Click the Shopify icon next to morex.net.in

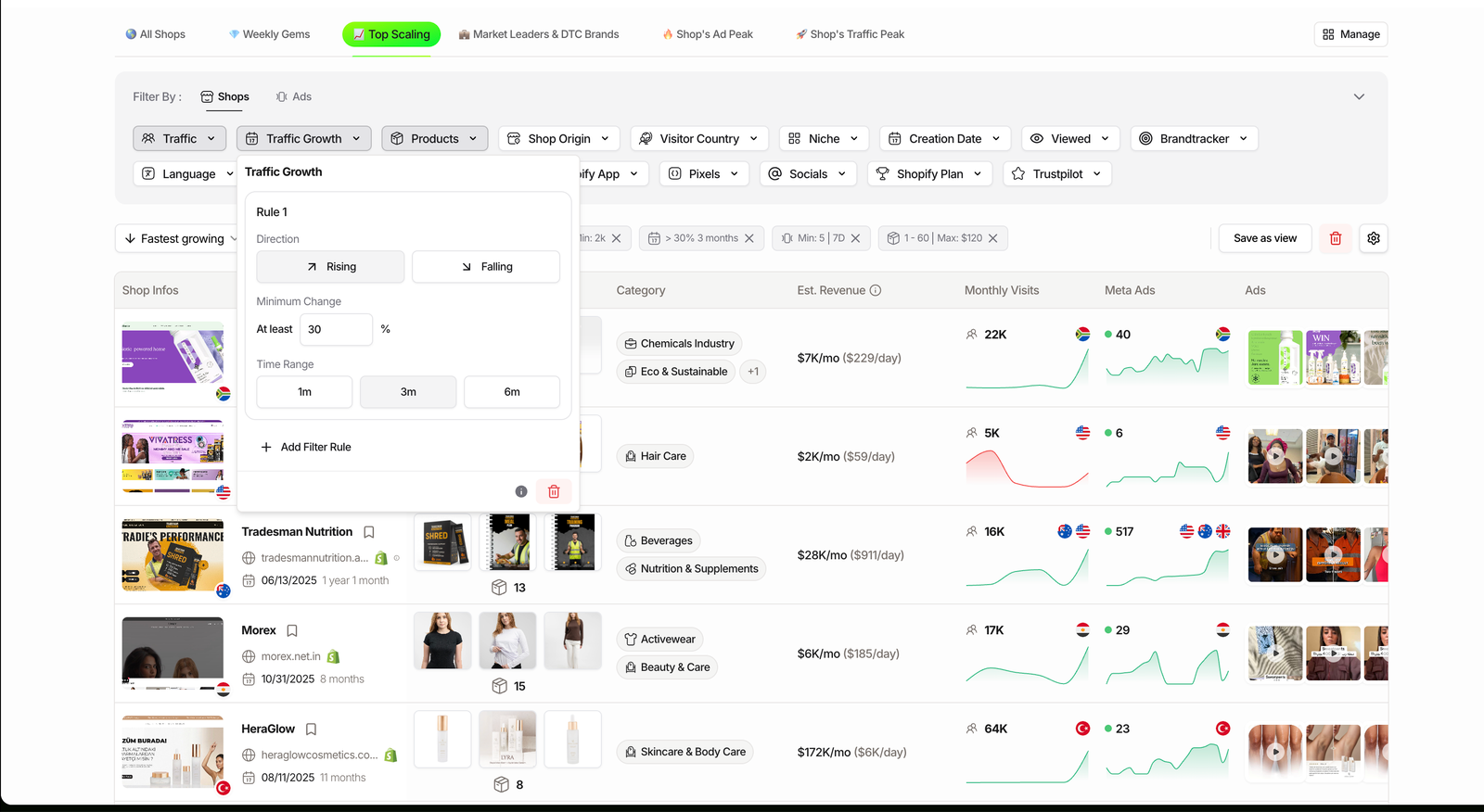point(333,656)
